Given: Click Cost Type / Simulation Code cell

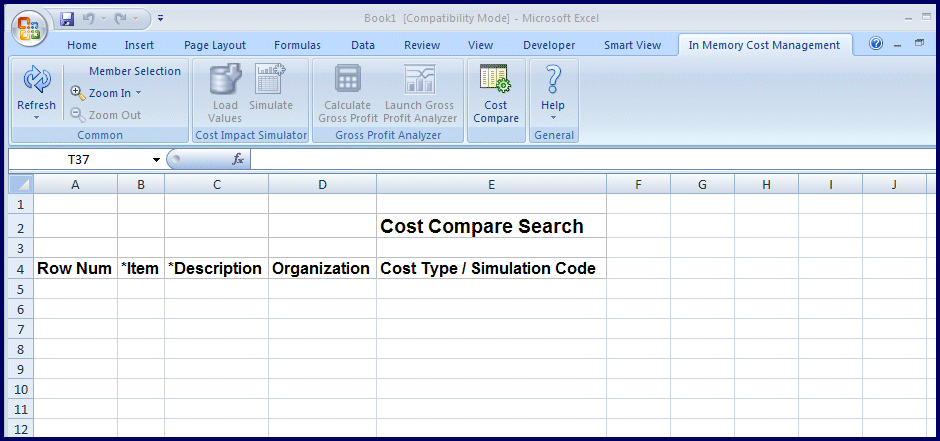Looking at the screenshot, I should [x=492, y=268].
